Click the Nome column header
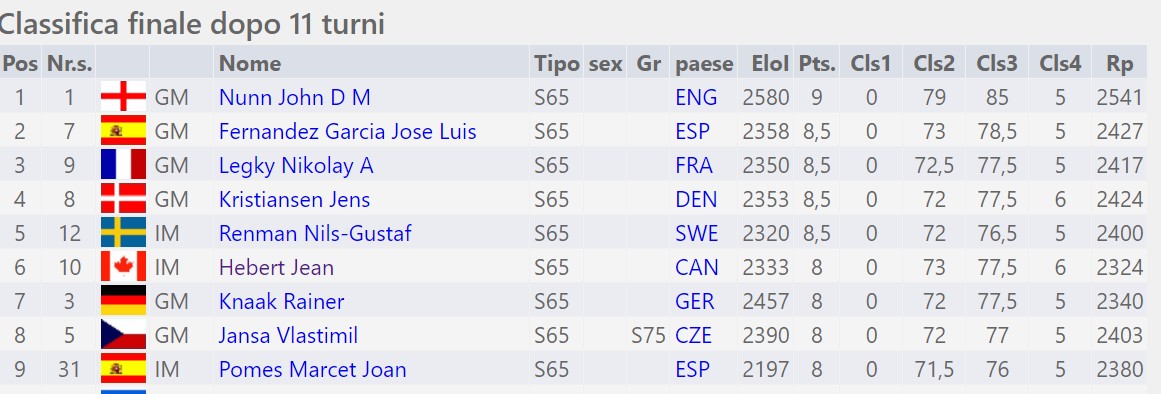 [x=250, y=64]
